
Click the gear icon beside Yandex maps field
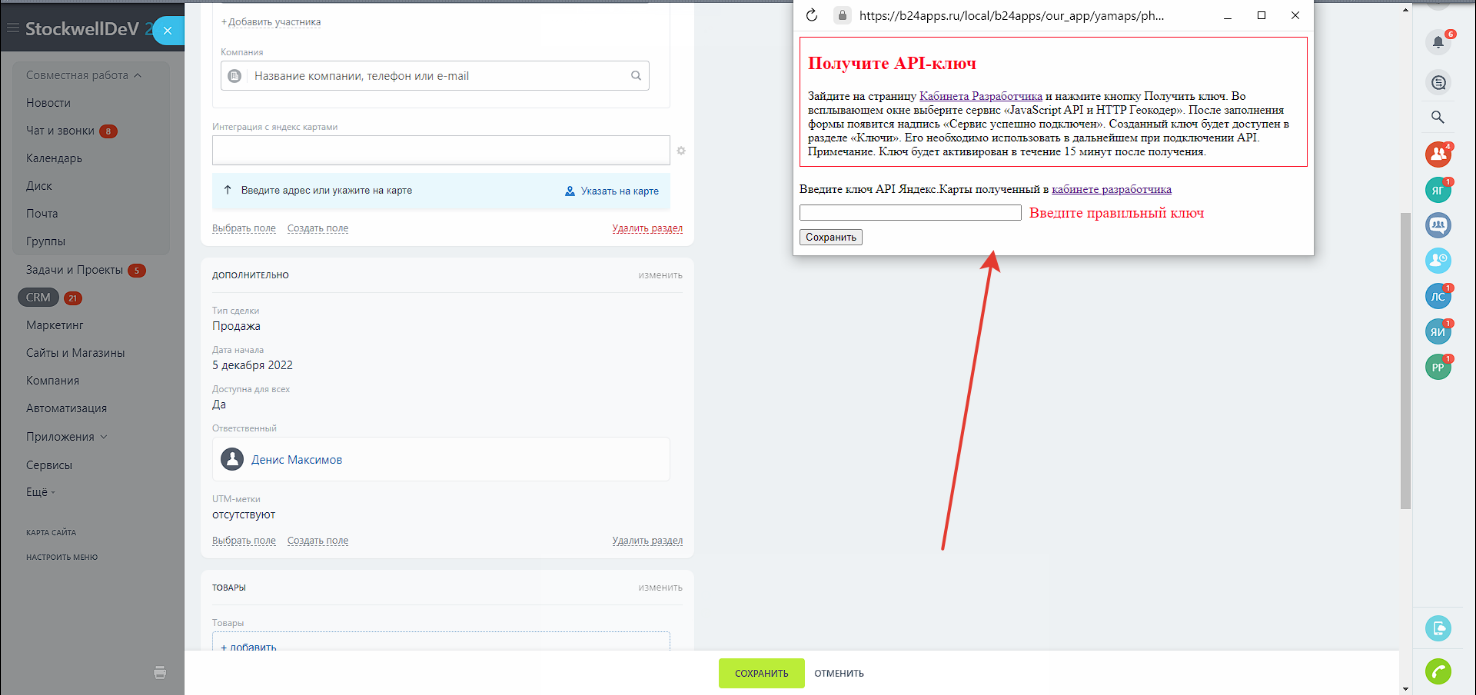tap(681, 151)
